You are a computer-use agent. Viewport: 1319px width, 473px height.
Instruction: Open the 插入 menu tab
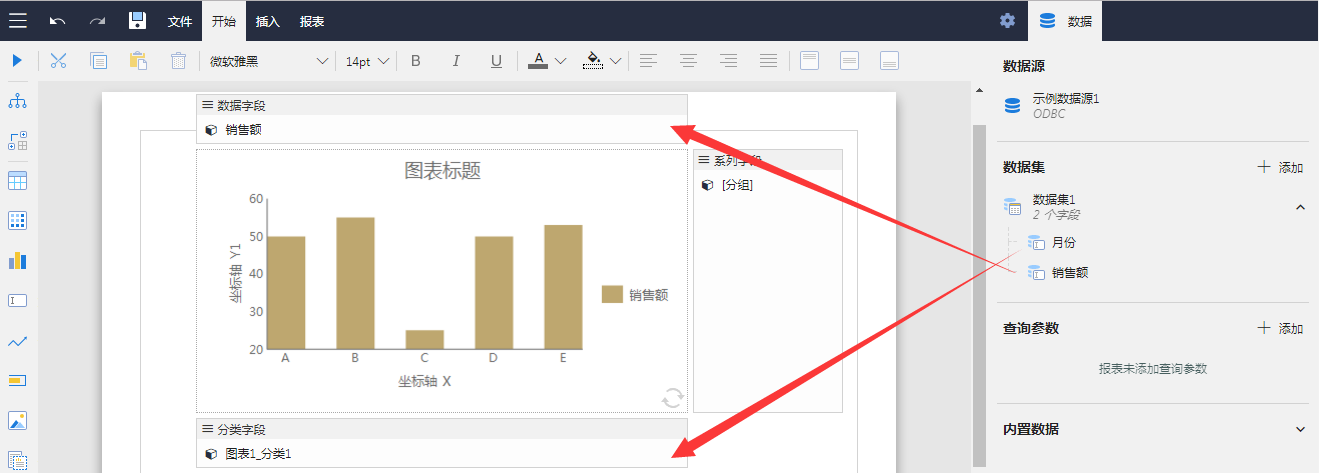[268, 21]
